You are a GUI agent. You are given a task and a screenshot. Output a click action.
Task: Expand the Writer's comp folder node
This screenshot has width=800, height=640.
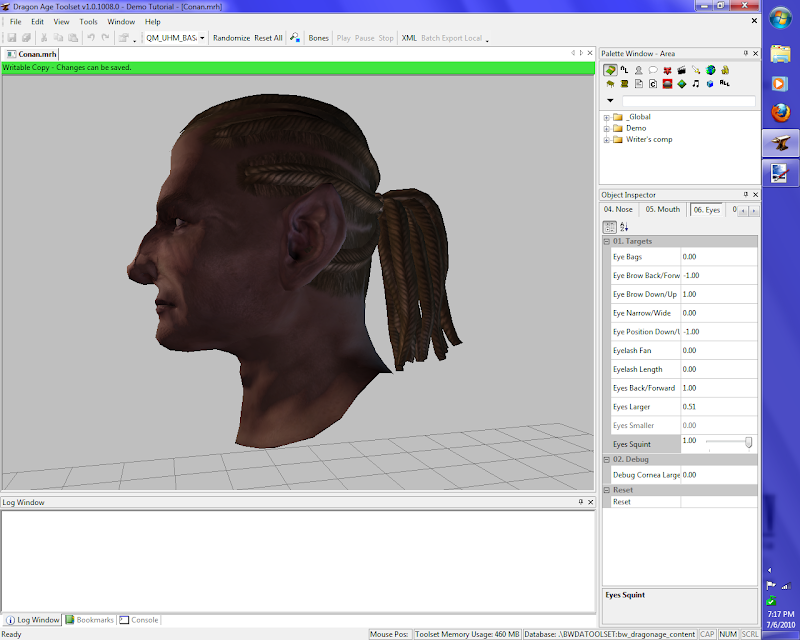coord(606,140)
